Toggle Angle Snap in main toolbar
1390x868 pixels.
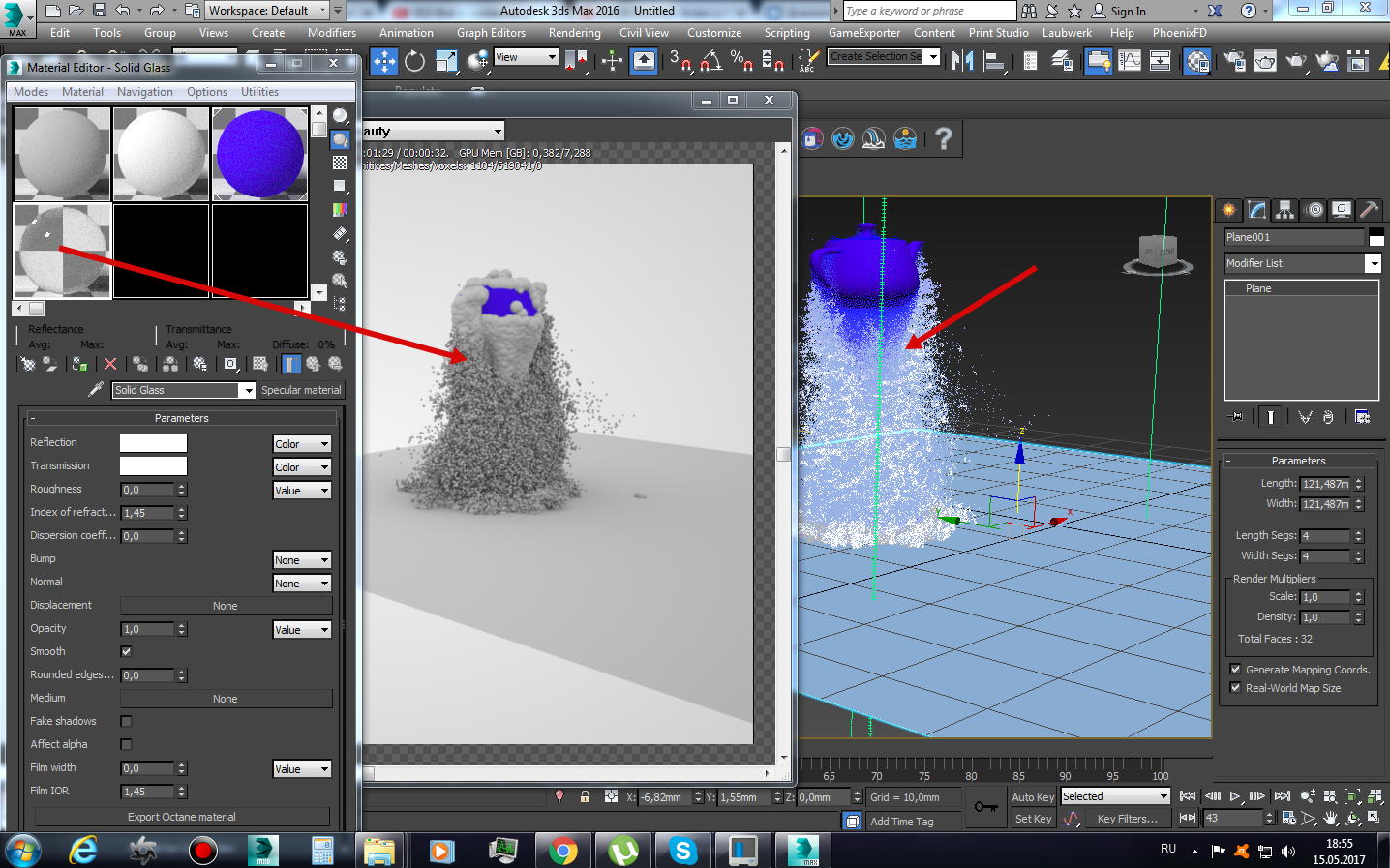[711, 61]
